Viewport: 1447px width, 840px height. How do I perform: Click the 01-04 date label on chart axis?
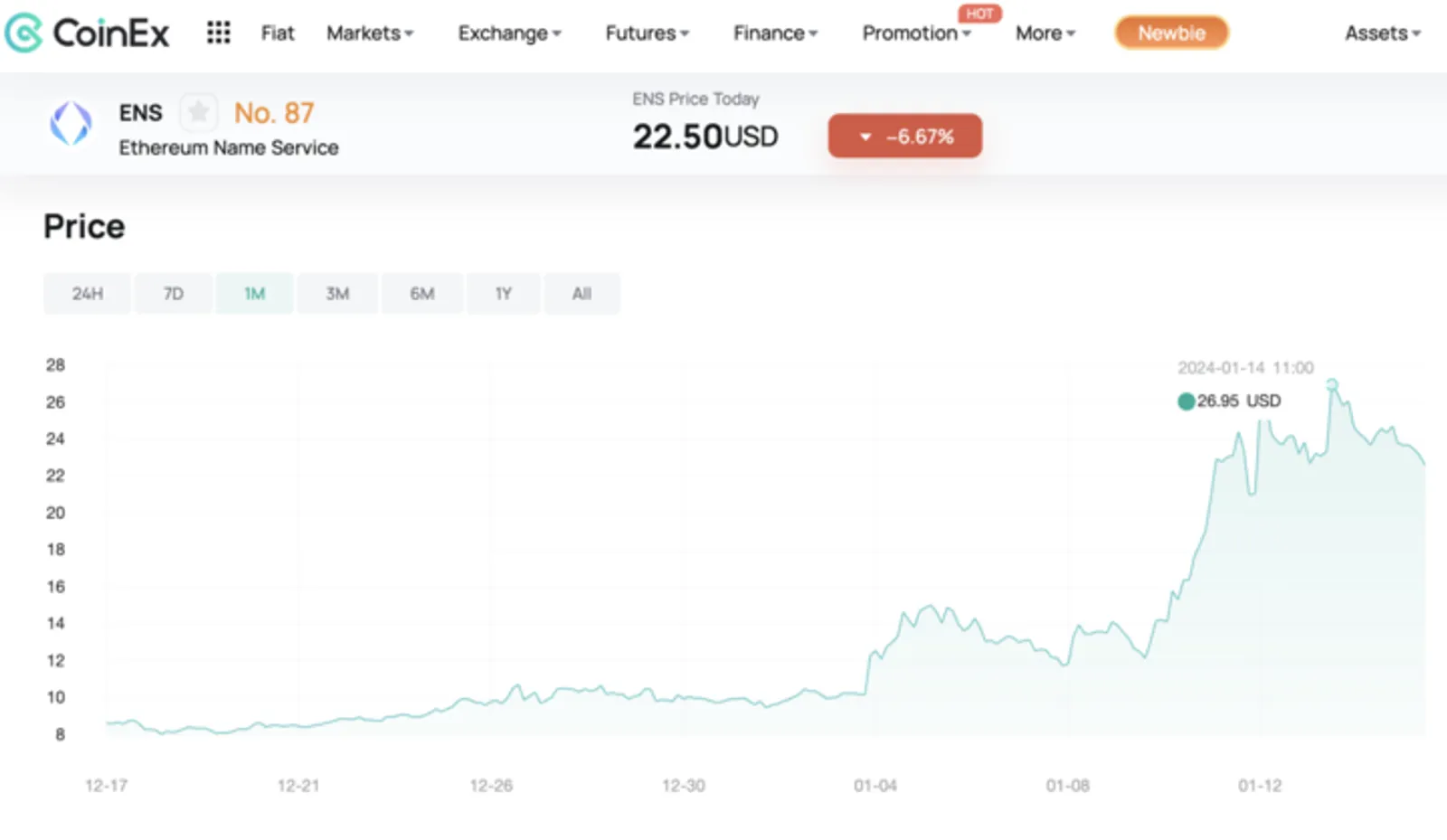[x=875, y=786]
